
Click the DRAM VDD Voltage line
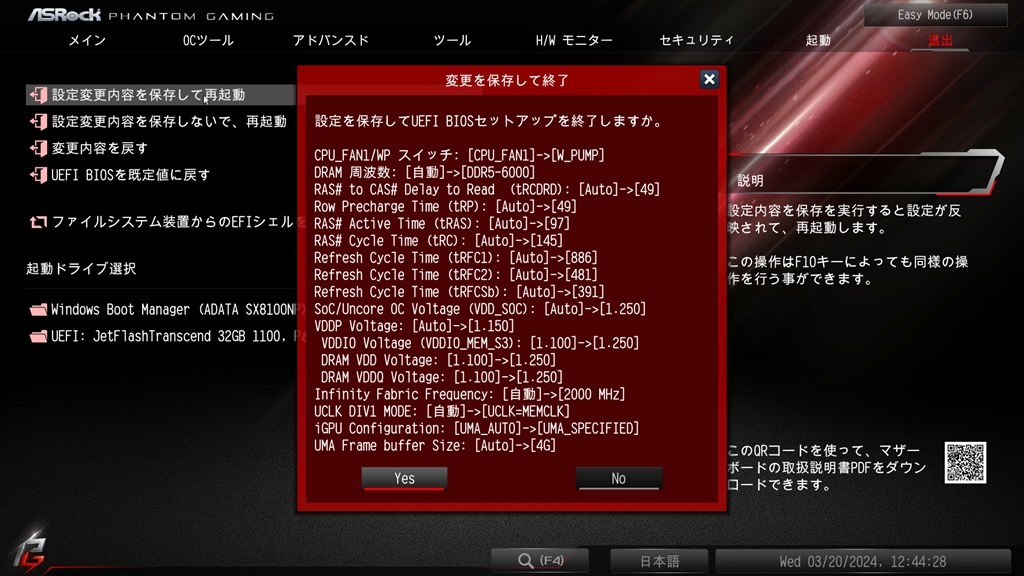pos(438,360)
